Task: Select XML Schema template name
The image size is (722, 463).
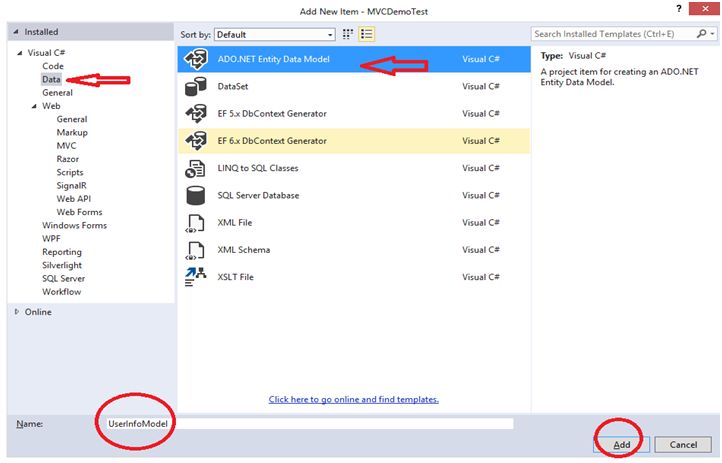Action: (244, 250)
